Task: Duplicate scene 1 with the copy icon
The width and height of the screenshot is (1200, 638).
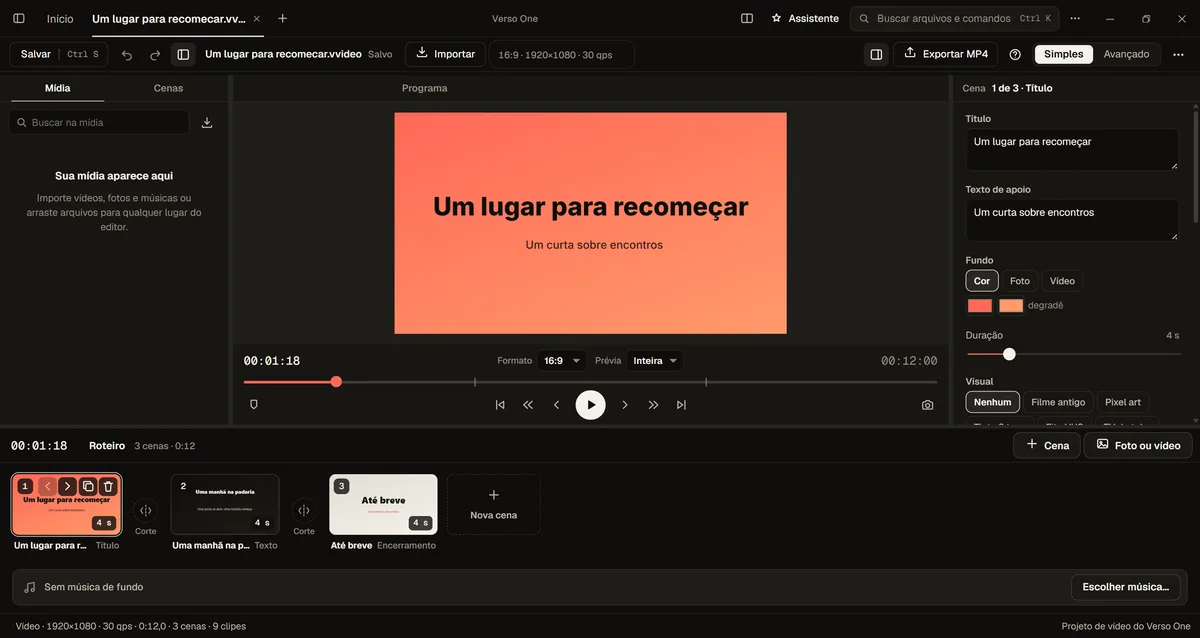Action: (x=88, y=487)
